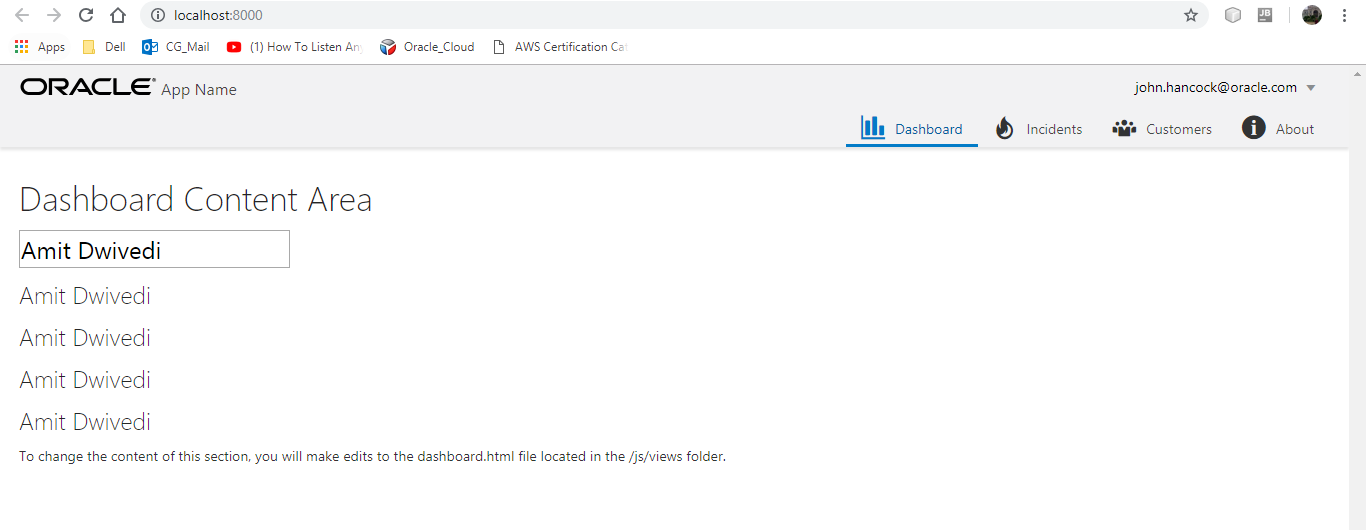Viewport: 1366px width, 530px height.
Task: Click the Incidents flame icon
Action: click(1005, 128)
